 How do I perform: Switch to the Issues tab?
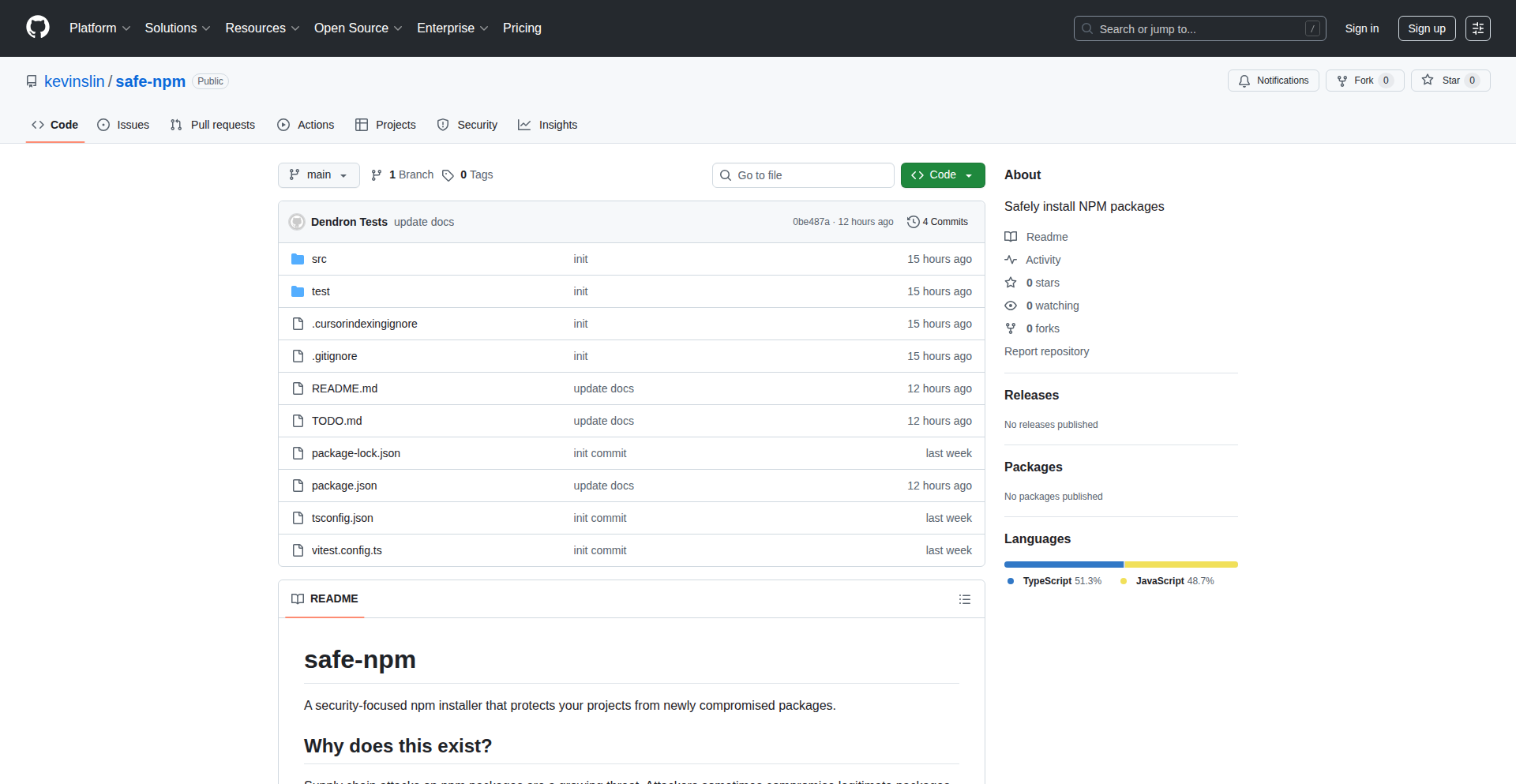[x=123, y=125]
